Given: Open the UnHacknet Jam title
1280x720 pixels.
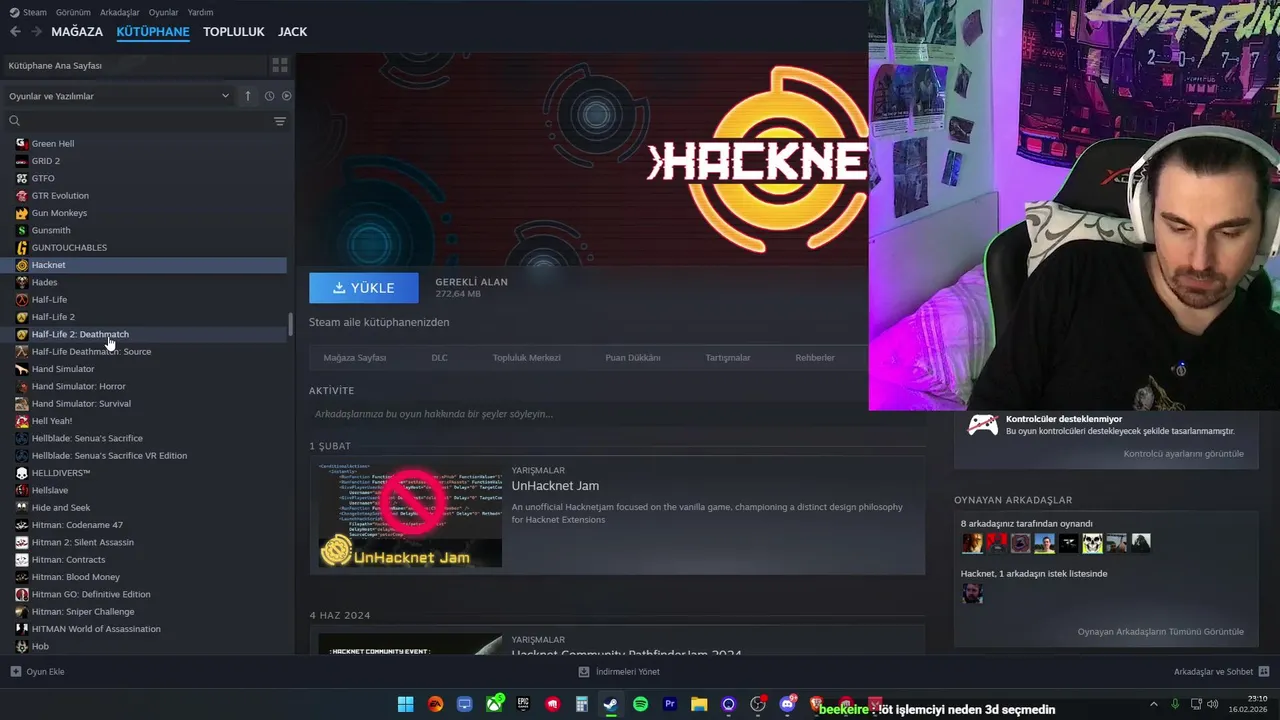Looking at the screenshot, I should point(555,486).
